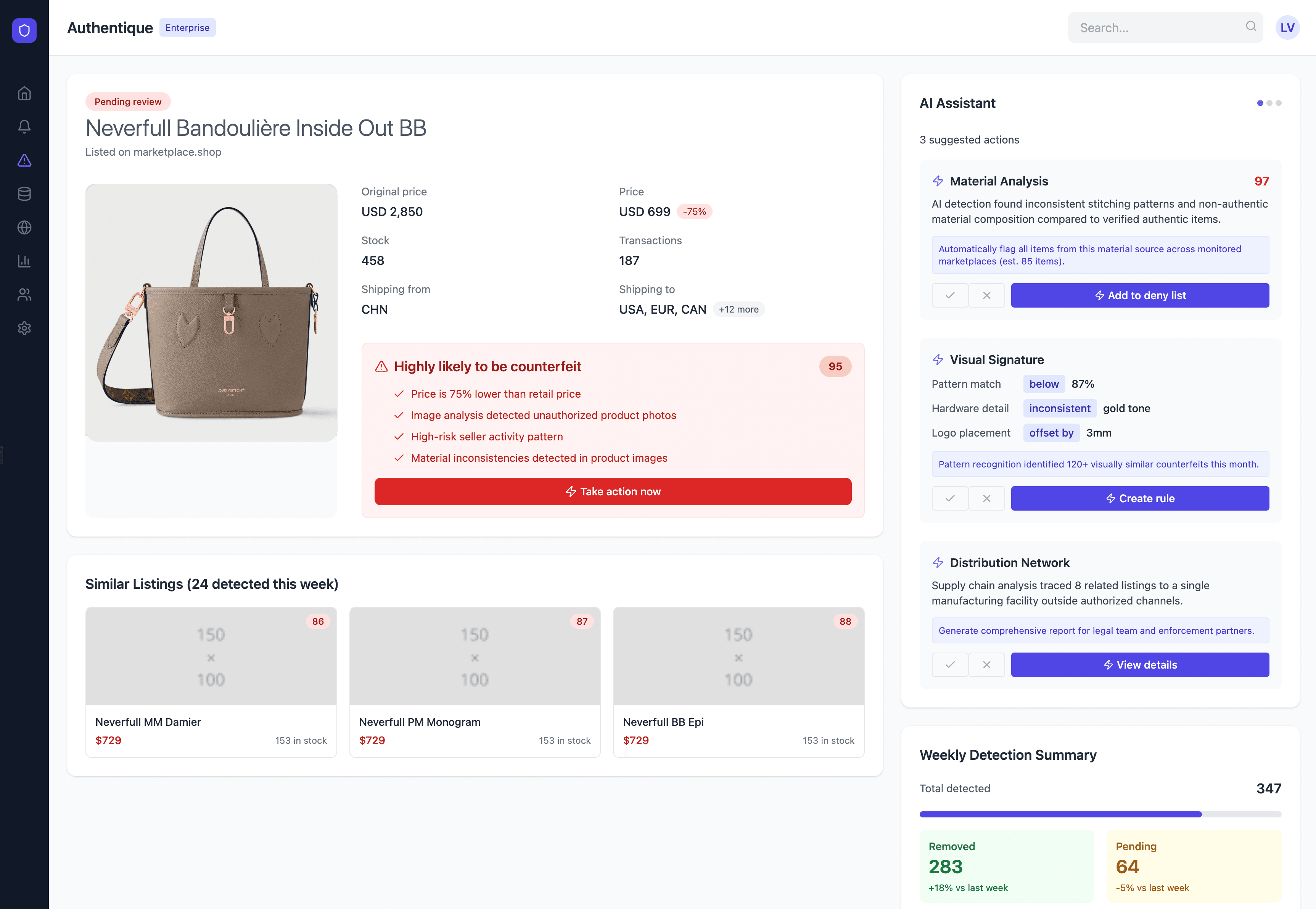Click the 95 counterfeit score badge
This screenshot has width=1316, height=909.
pos(835,367)
